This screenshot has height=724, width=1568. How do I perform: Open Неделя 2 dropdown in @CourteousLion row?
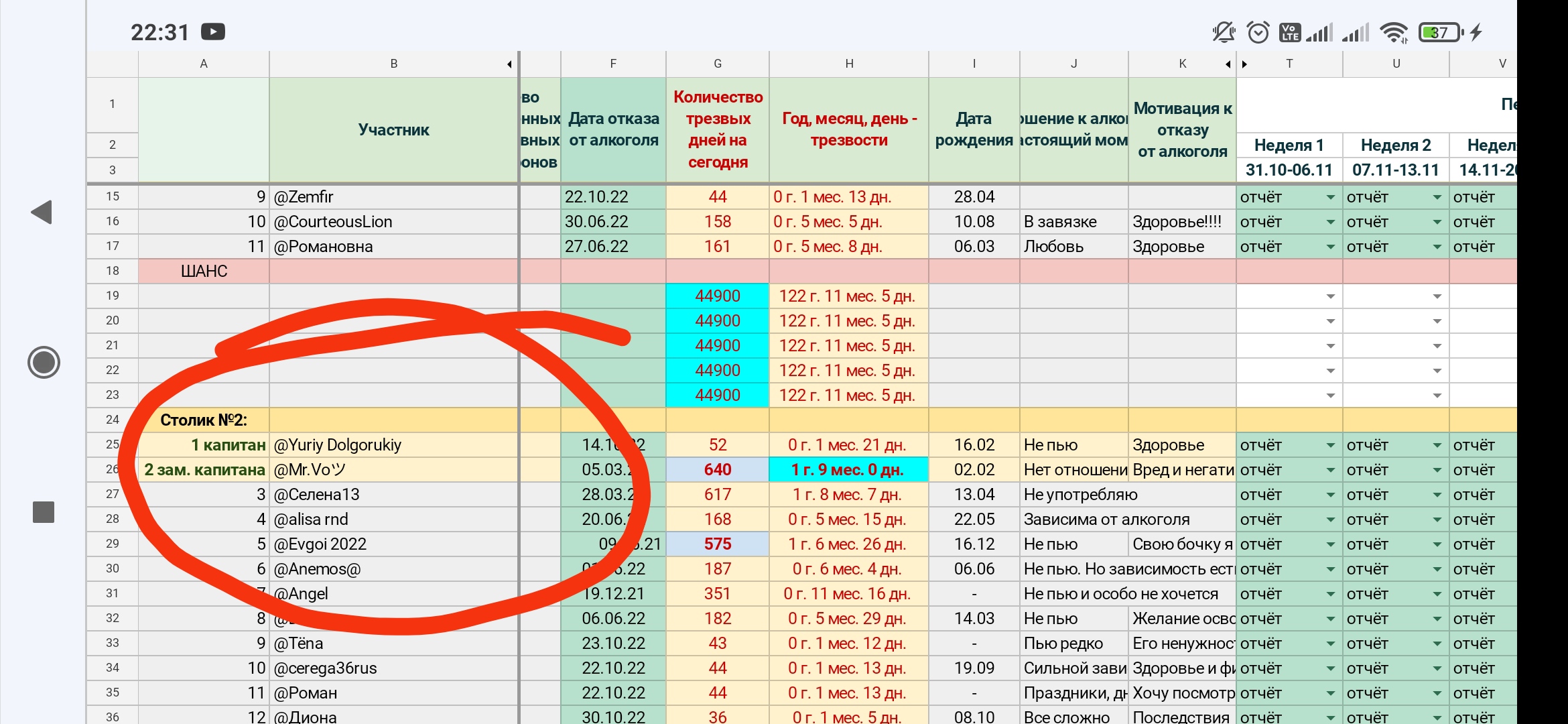click(x=1437, y=223)
